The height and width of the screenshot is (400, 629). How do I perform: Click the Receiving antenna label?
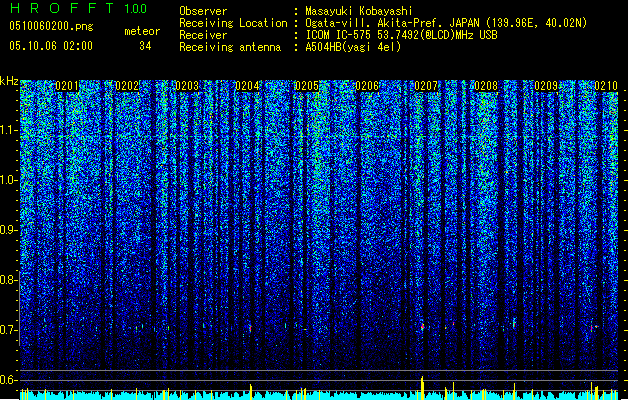point(230,47)
